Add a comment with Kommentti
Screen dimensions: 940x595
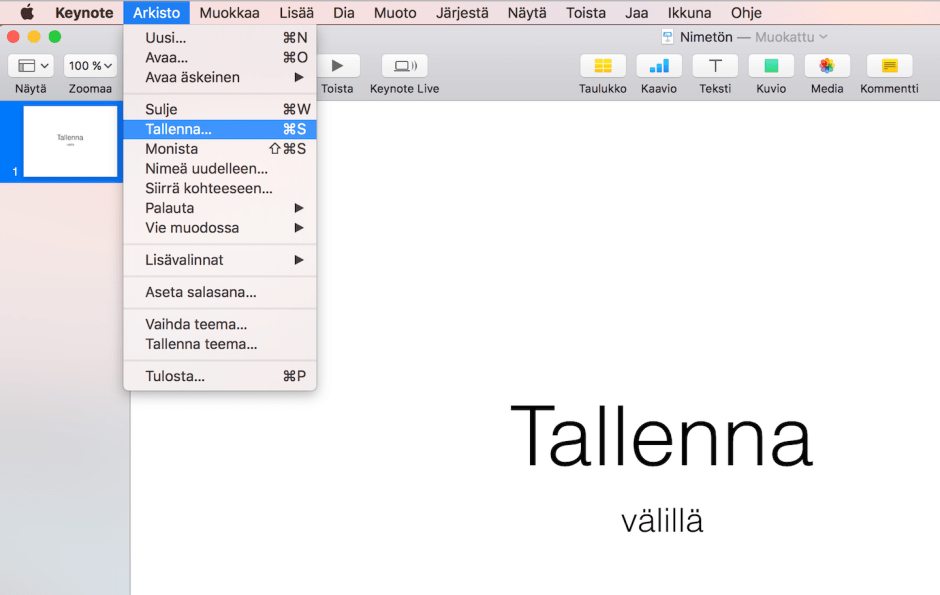889,66
